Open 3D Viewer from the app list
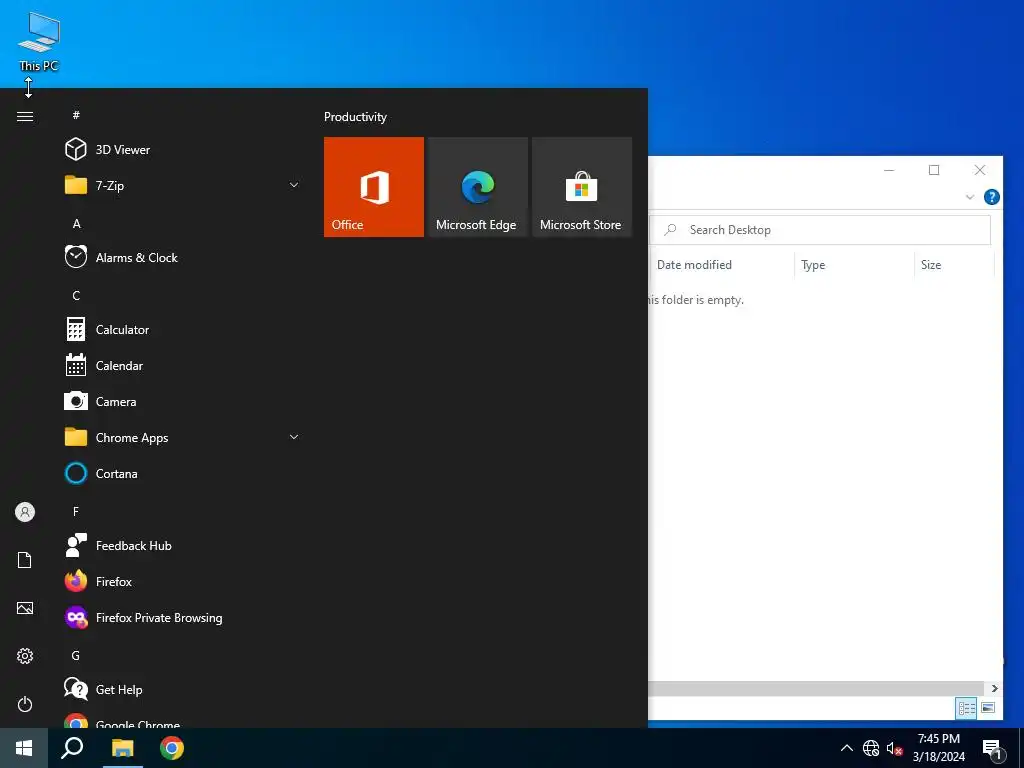1024x768 pixels. tap(183, 150)
